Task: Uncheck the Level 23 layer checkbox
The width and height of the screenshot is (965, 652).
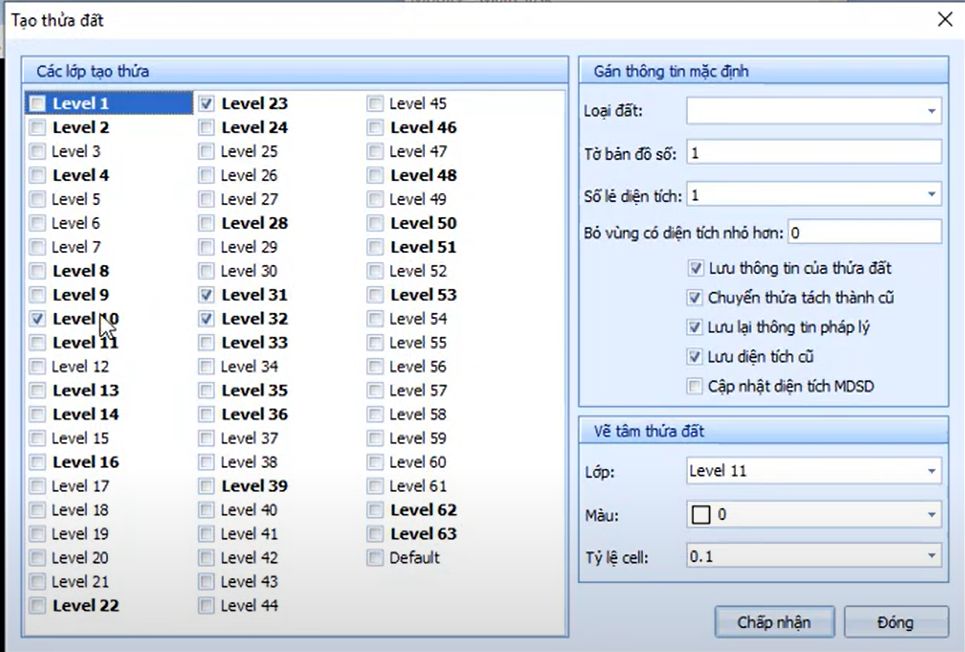Action: tap(207, 103)
